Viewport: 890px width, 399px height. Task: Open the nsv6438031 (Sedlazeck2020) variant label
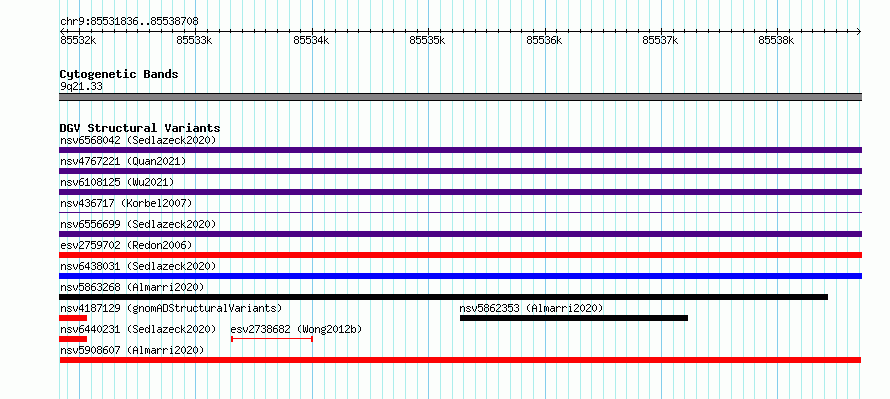point(138,266)
